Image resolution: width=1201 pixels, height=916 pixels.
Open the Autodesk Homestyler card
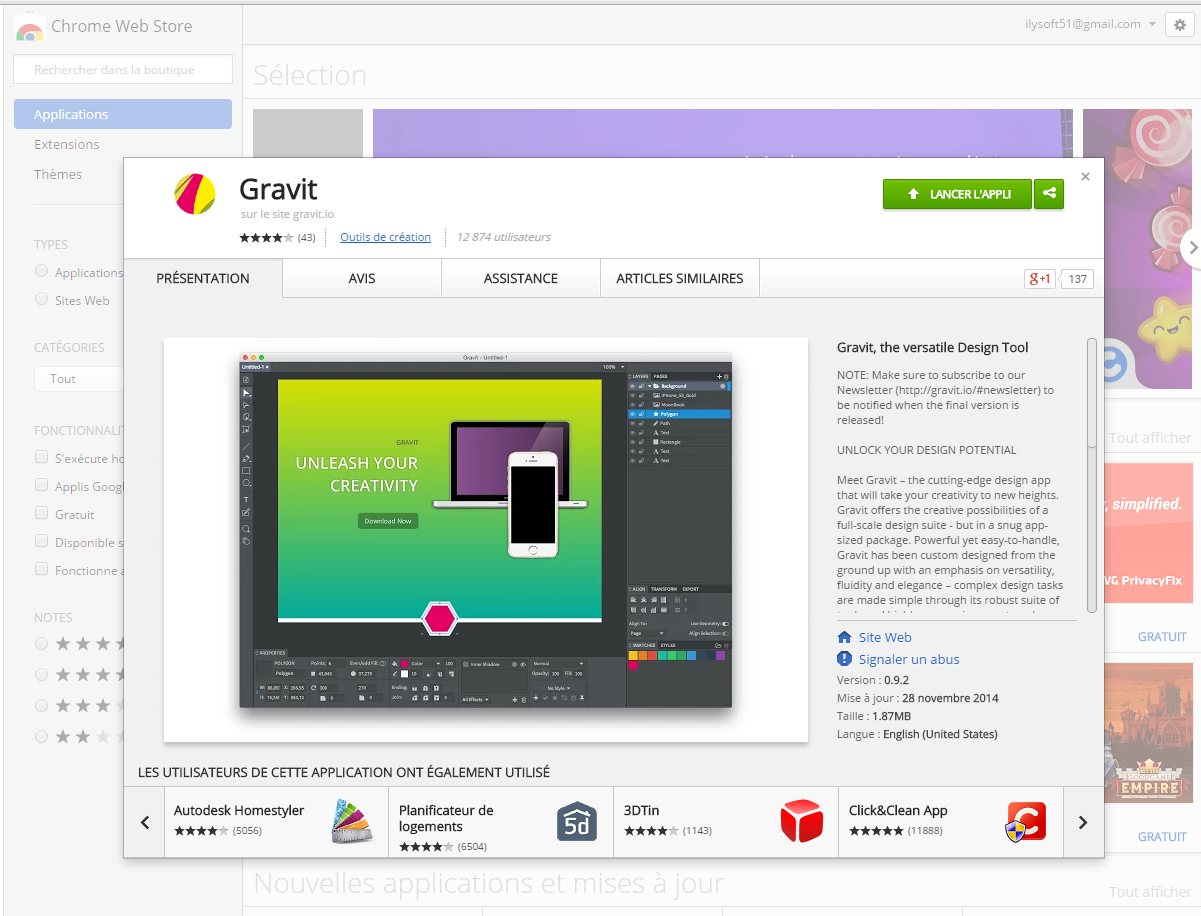coord(276,822)
